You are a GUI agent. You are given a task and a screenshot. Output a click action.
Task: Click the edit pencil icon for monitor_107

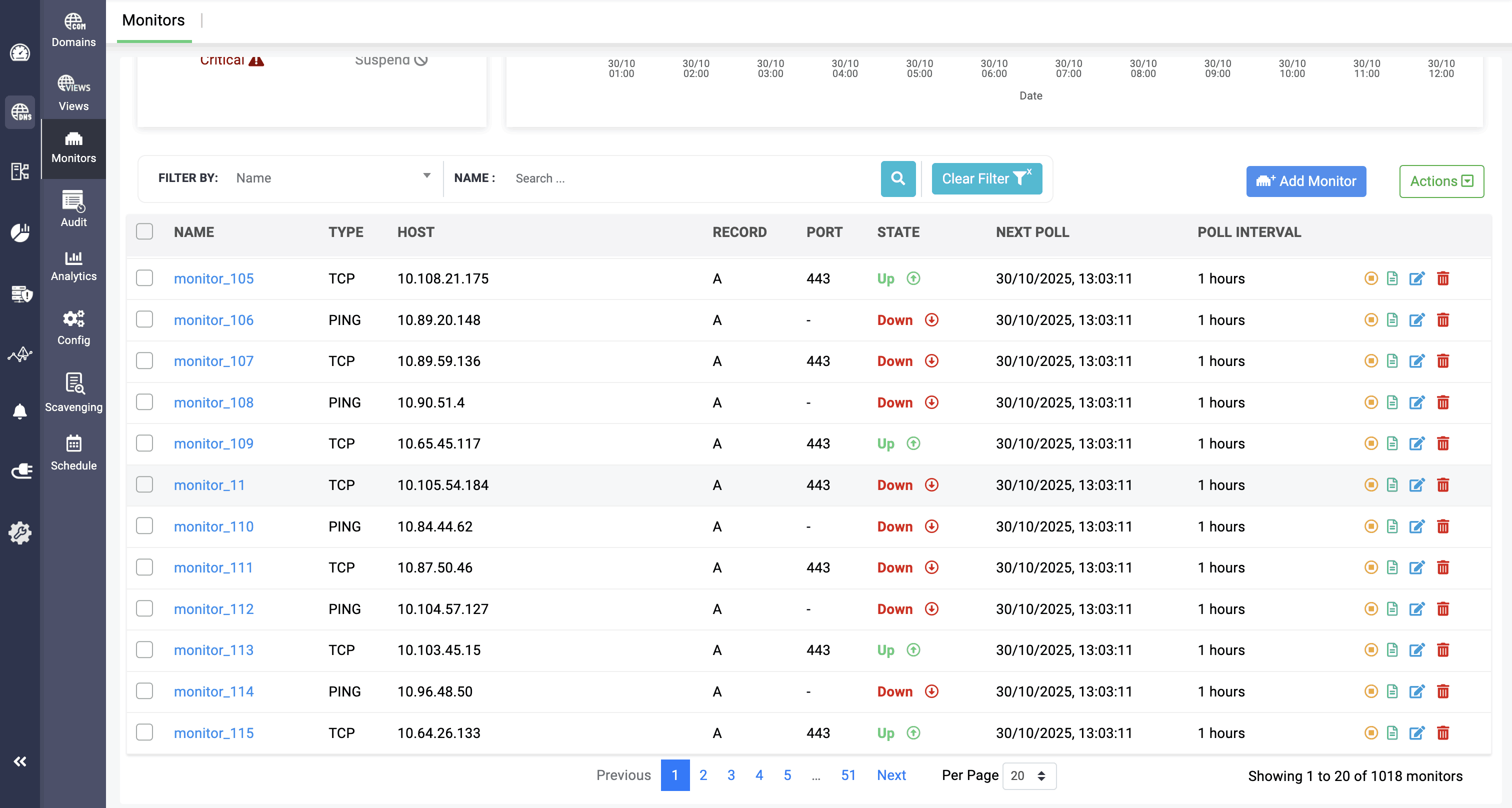(x=1416, y=361)
